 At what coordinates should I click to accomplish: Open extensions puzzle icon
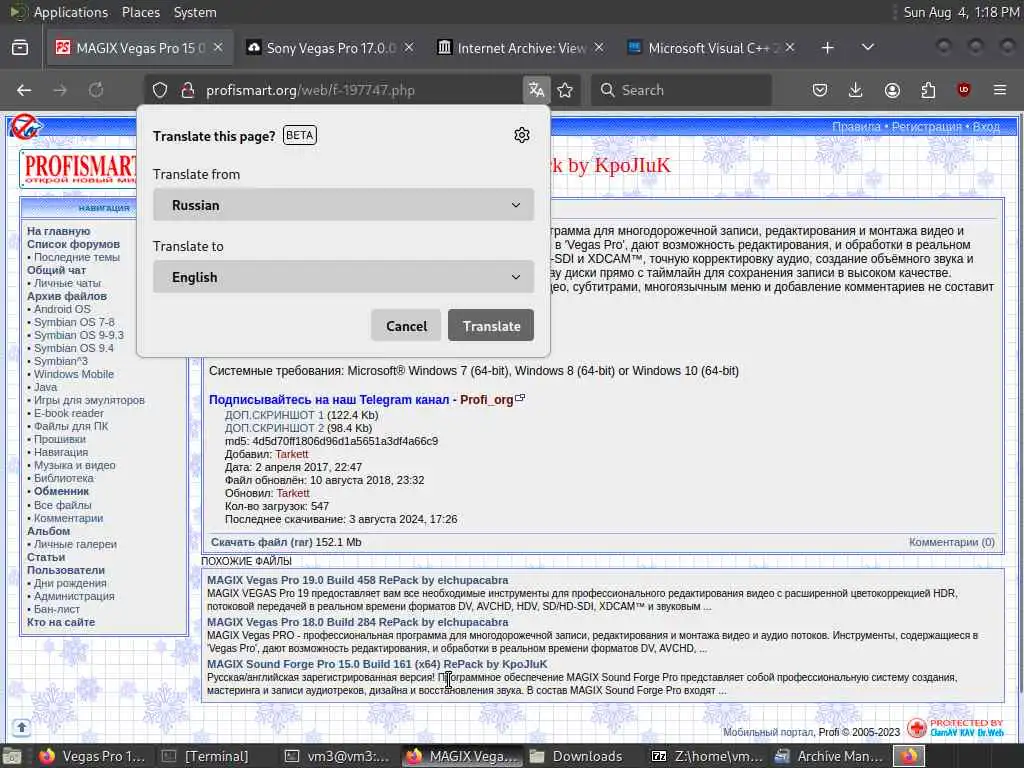(928, 90)
